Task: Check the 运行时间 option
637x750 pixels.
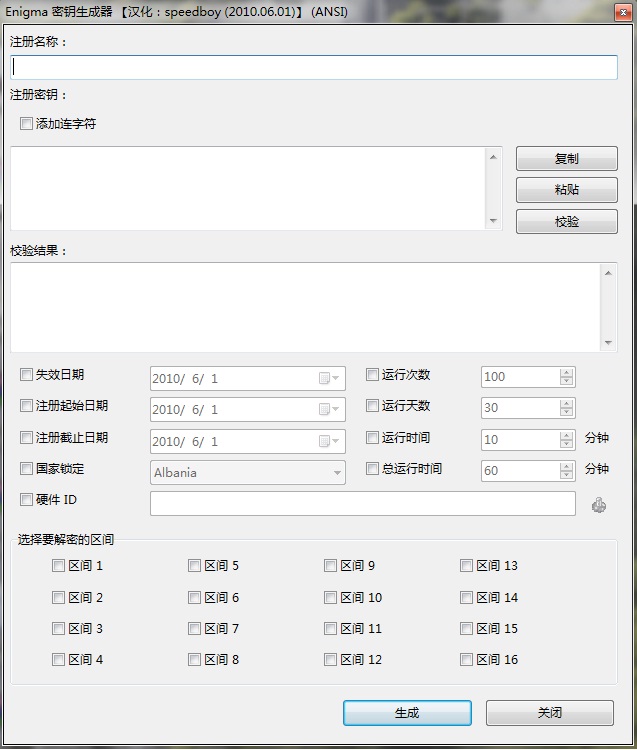Action: (372, 437)
